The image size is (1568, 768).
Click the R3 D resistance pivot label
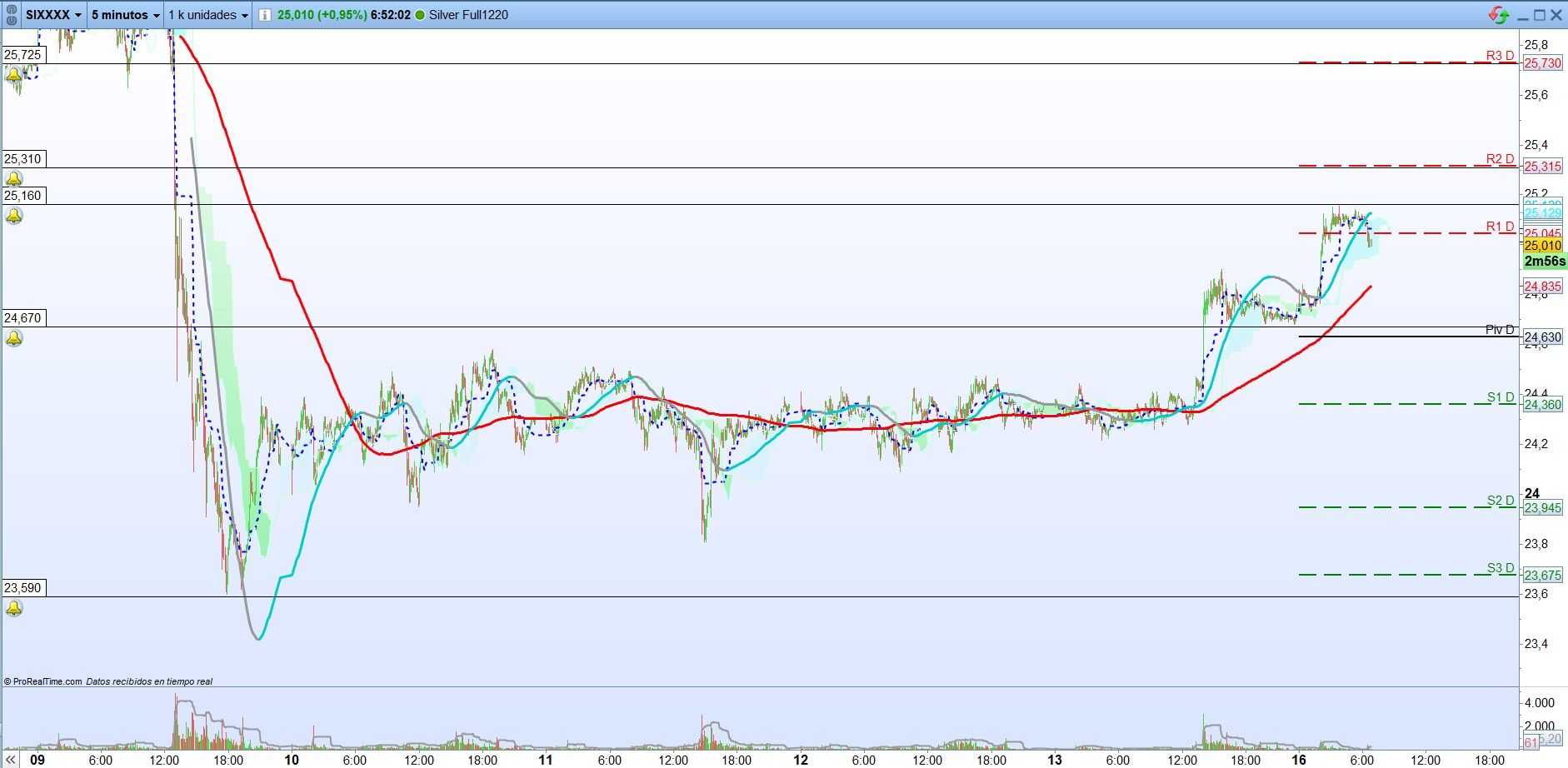point(1500,56)
